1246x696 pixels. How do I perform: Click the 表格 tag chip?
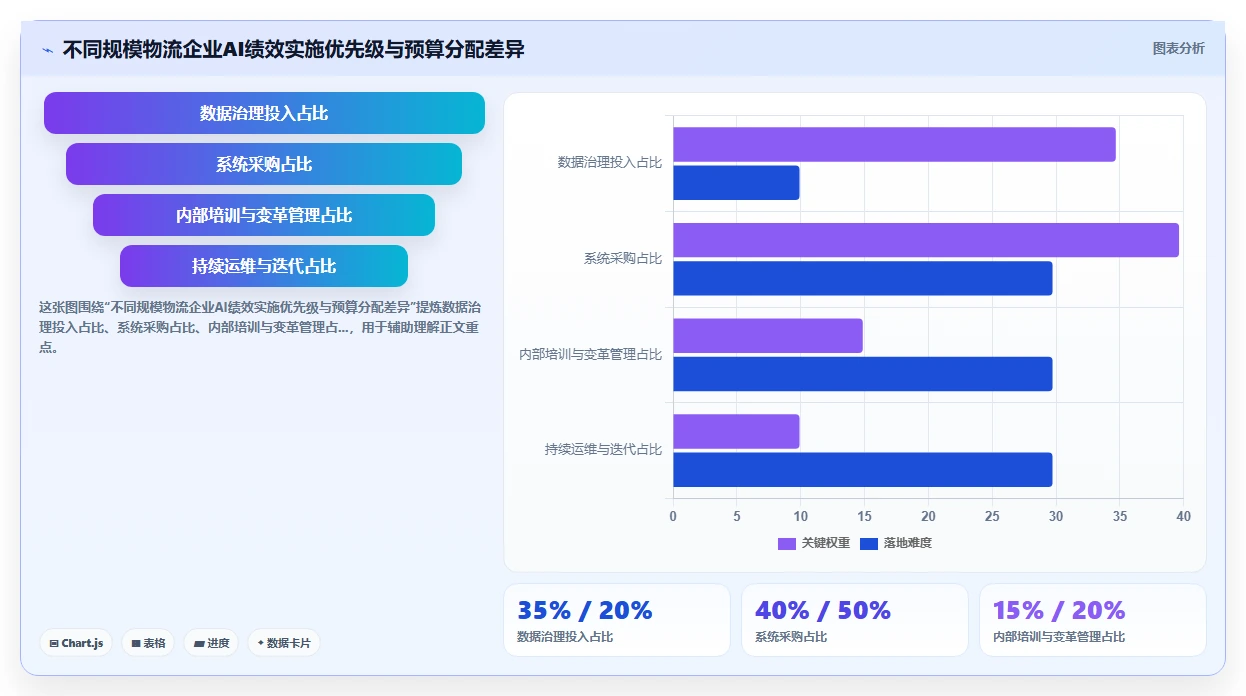[x=148, y=643]
